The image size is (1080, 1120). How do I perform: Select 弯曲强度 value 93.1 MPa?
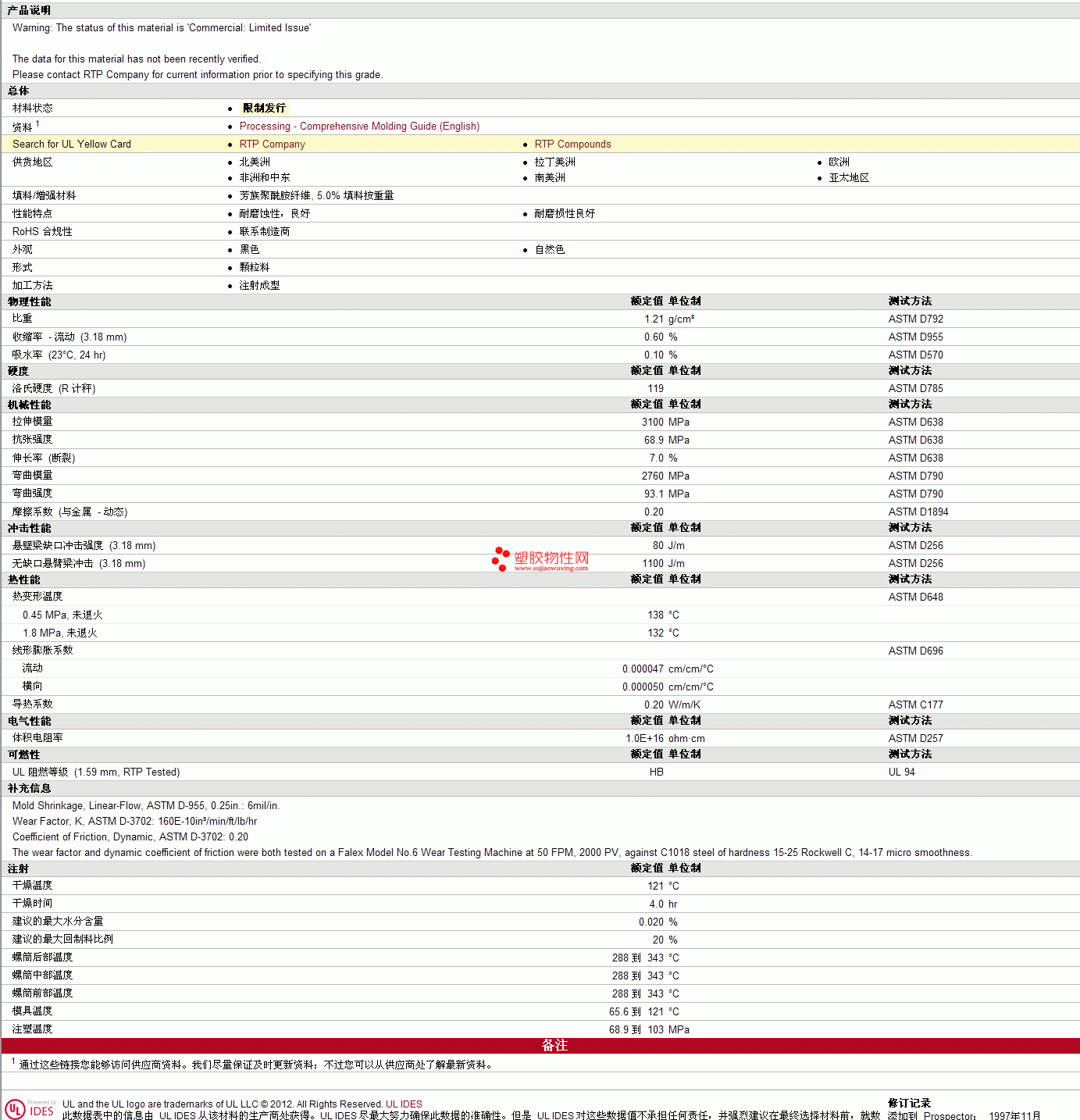click(x=667, y=494)
